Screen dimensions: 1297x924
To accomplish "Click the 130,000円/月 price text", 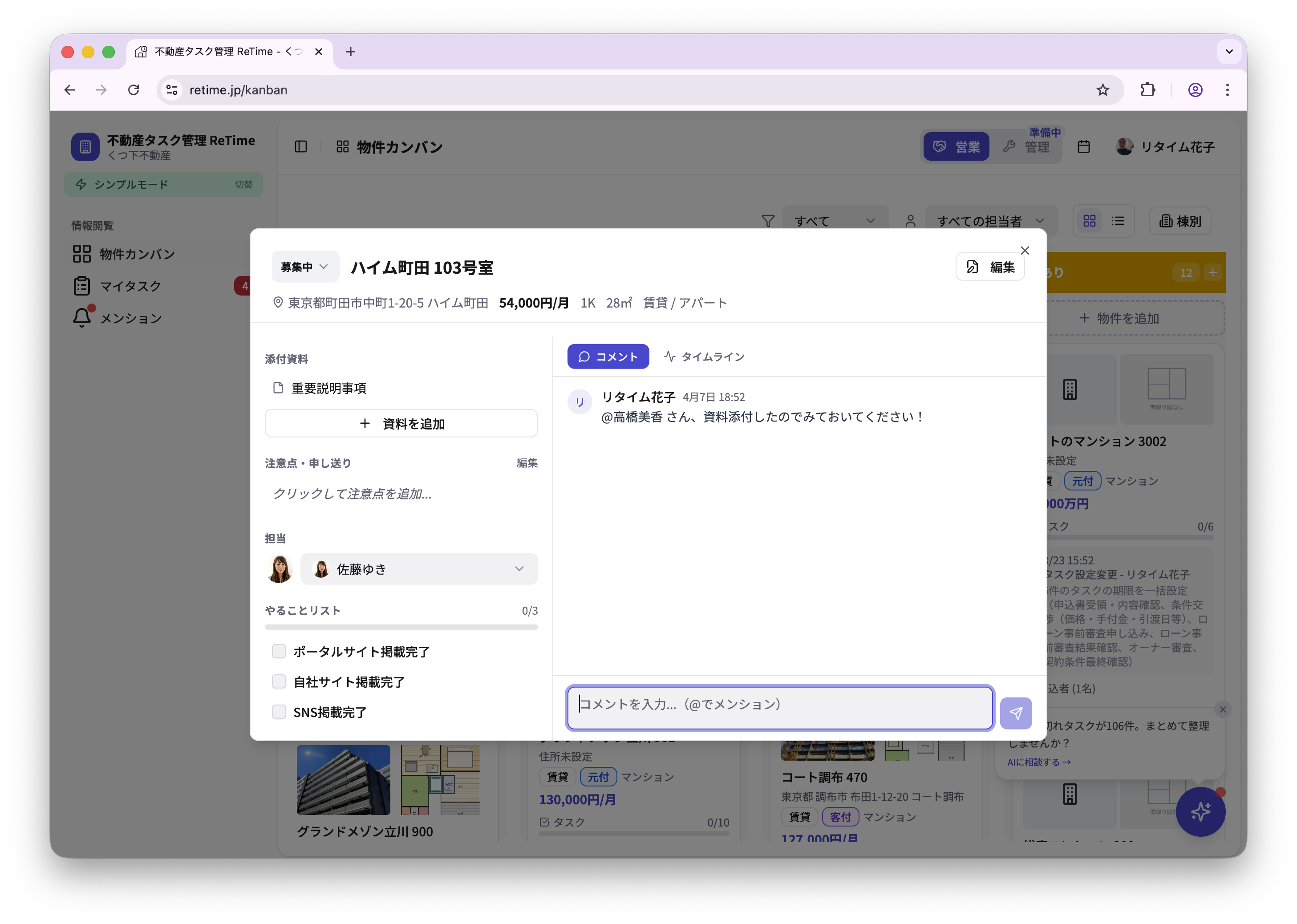I will (x=577, y=799).
